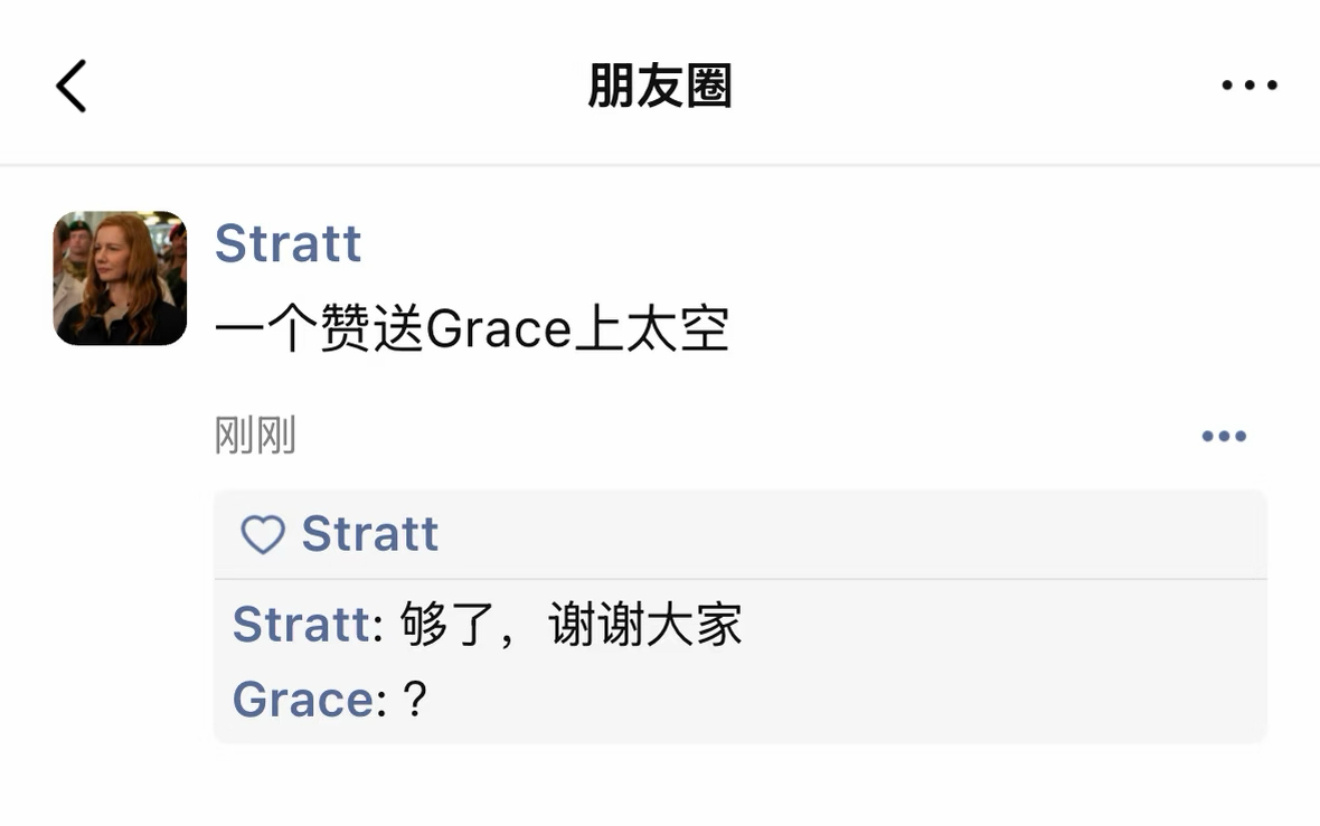Expand the comment area below the likes
The height and width of the screenshot is (826, 1320).
[x=700, y=660]
